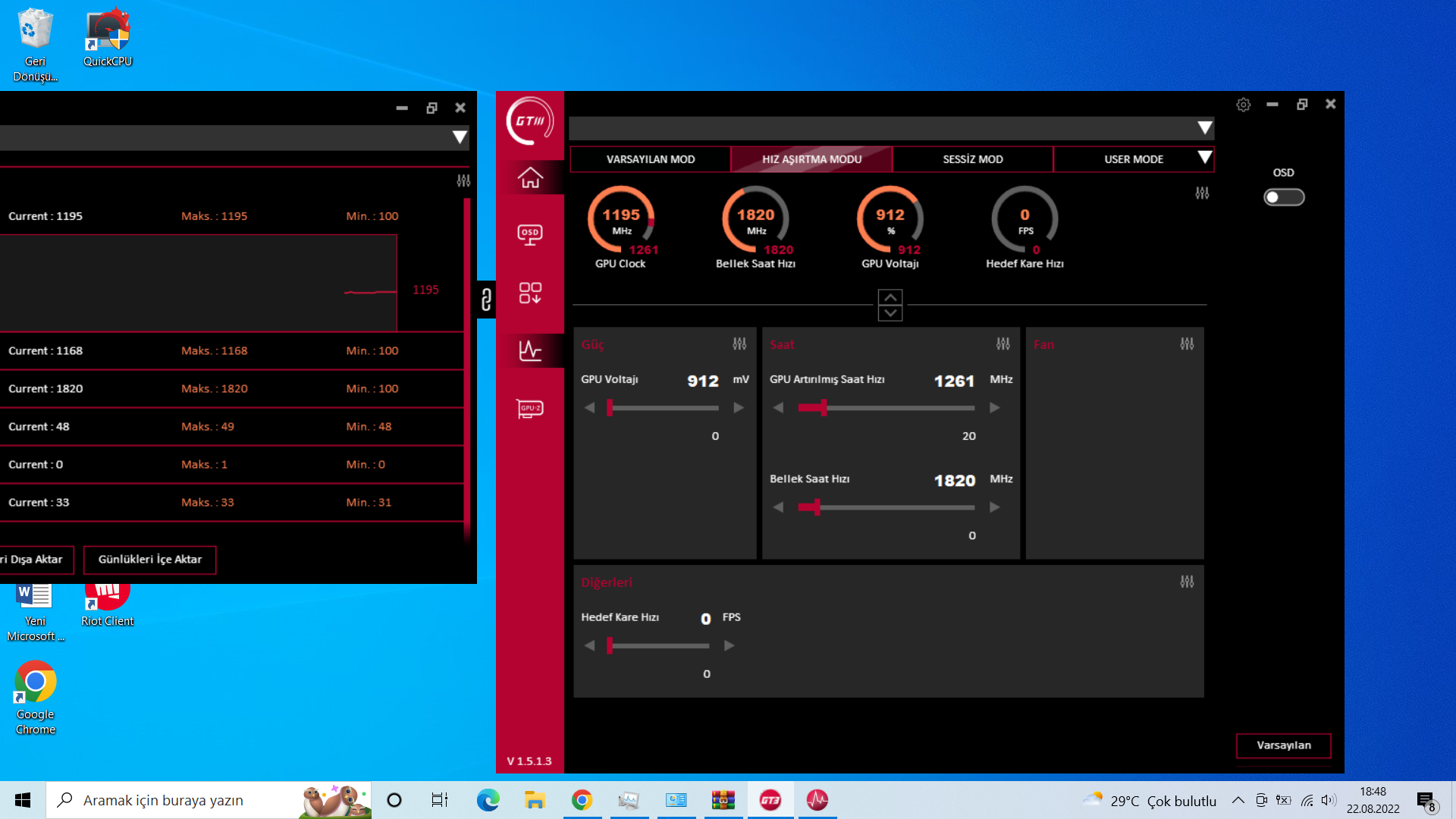Open Güç panel adjustment settings icon

(739, 344)
